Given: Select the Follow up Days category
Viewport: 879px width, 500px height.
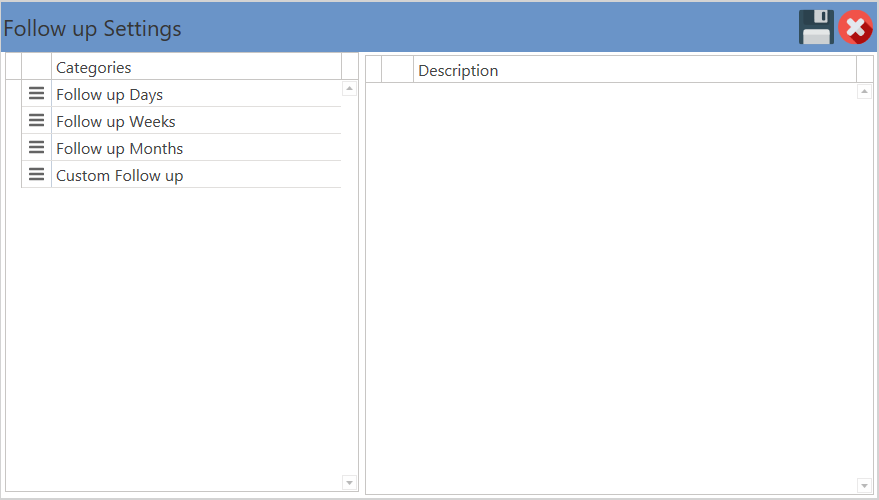Looking at the screenshot, I should pyautogui.click(x=196, y=94).
